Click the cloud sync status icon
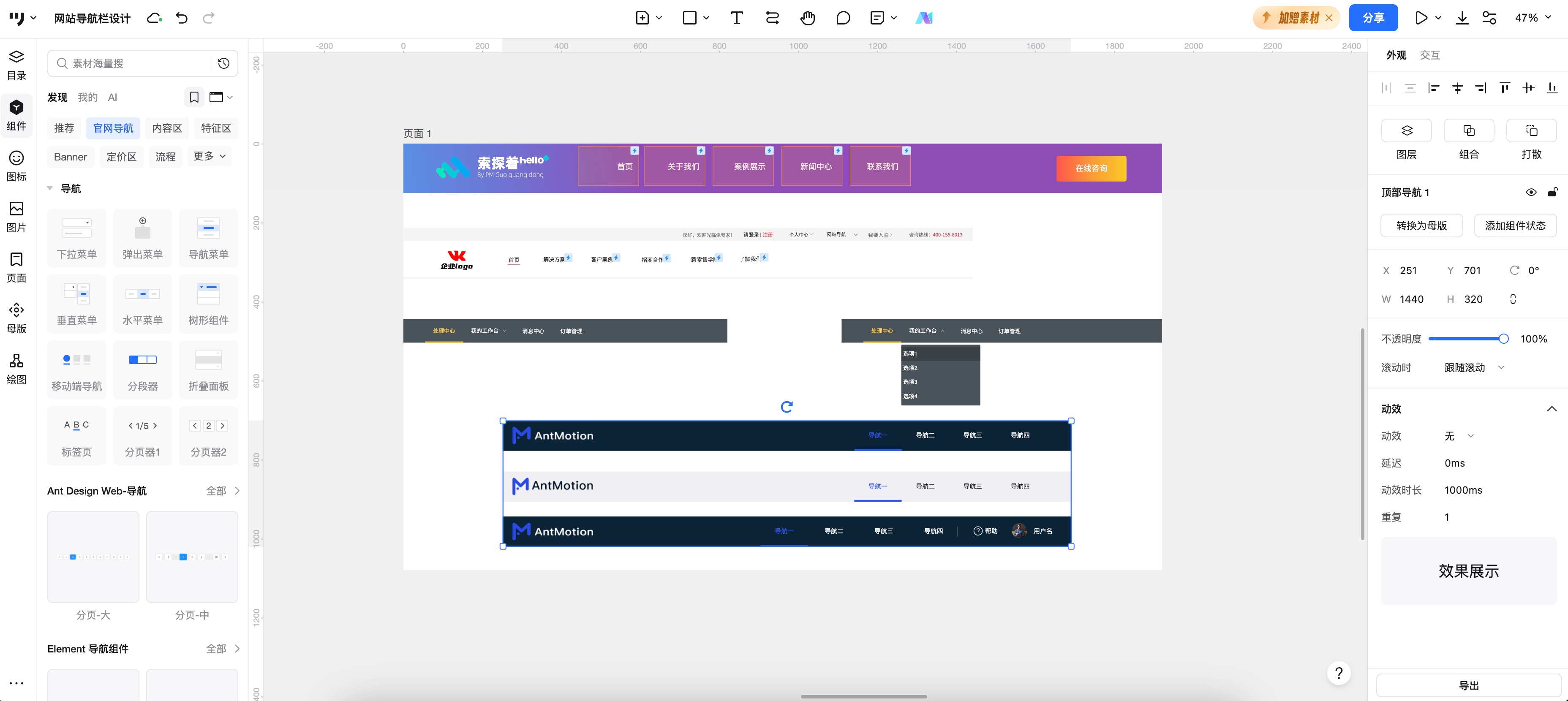The height and width of the screenshot is (701, 1568). click(155, 18)
